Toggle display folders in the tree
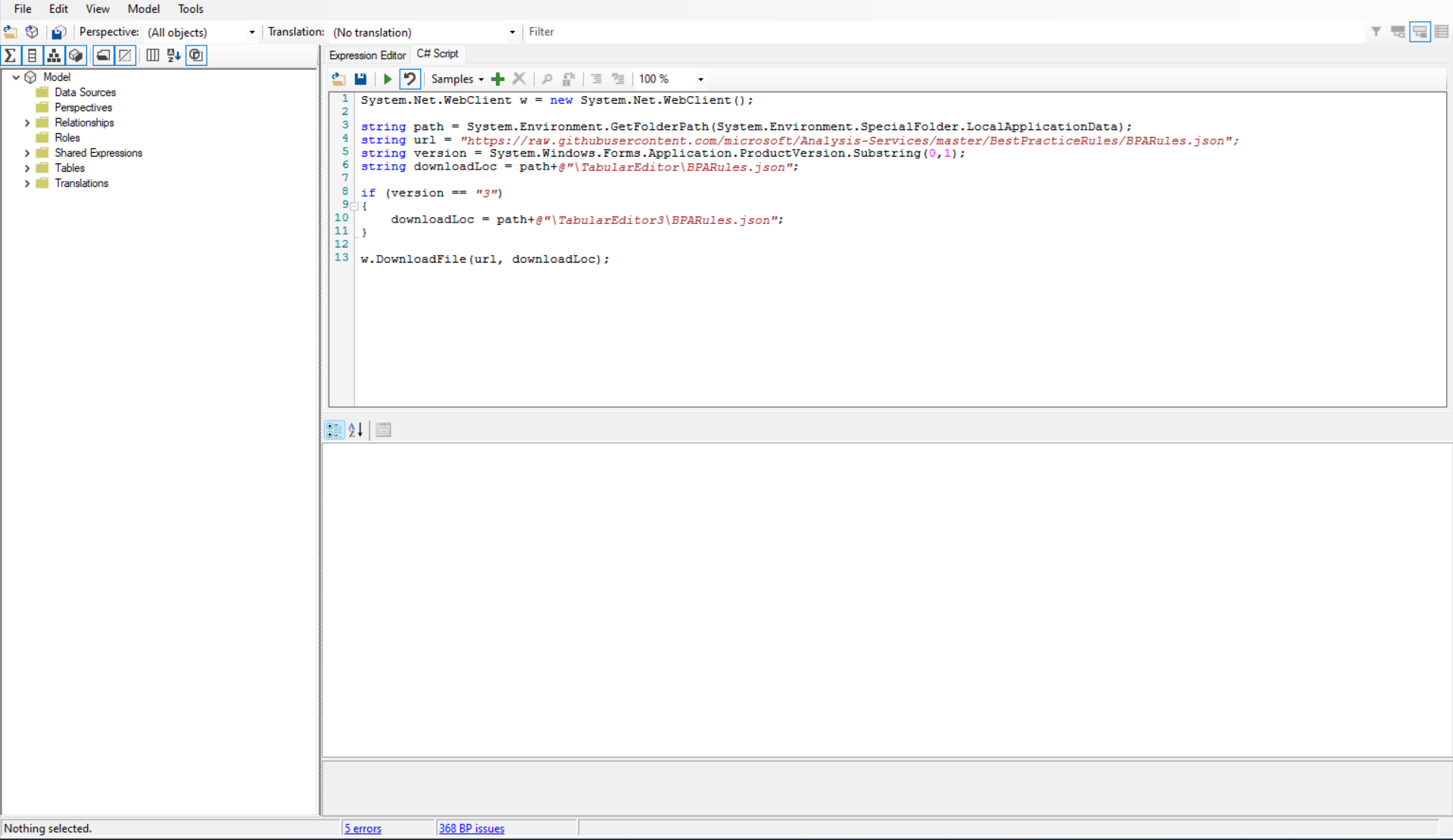The width and height of the screenshot is (1453, 840). tap(104, 55)
